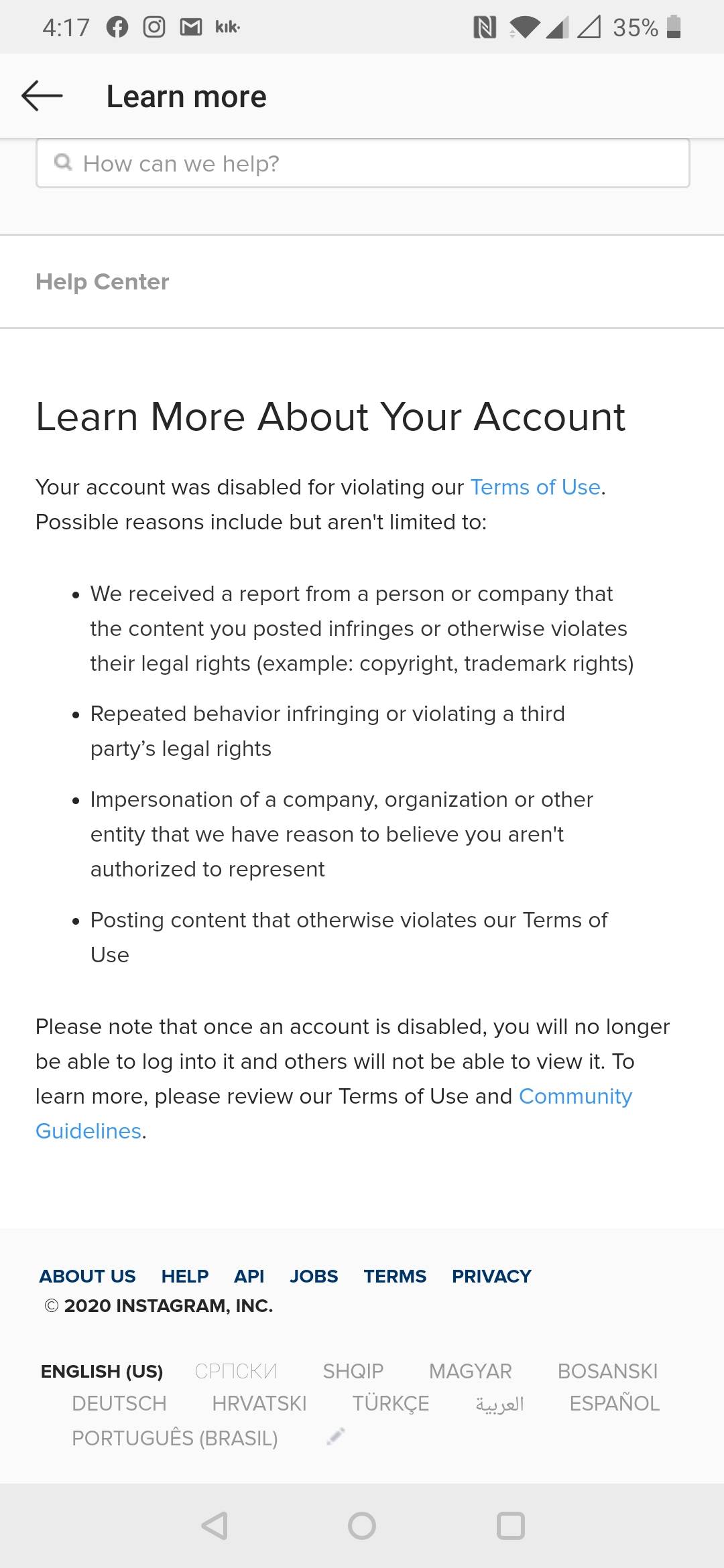This screenshot has height=1568, width=724.
Task: Tap the Facebook notification icon in status bar
Action: [x=117, y=27]
